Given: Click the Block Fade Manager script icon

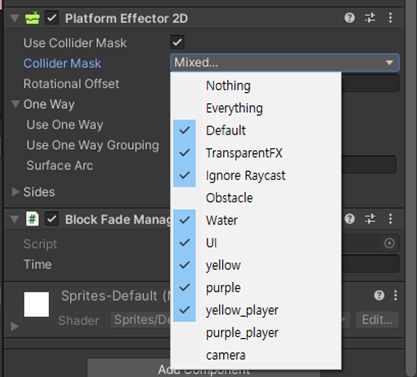Looking at the screenshot, I should [32, 219].
